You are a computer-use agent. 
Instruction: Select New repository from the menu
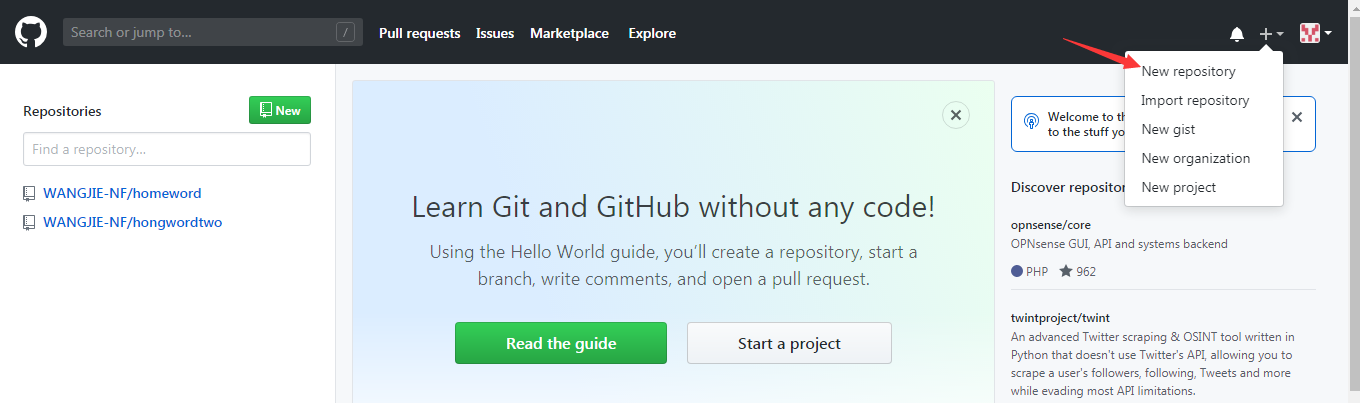[1188, 72]
